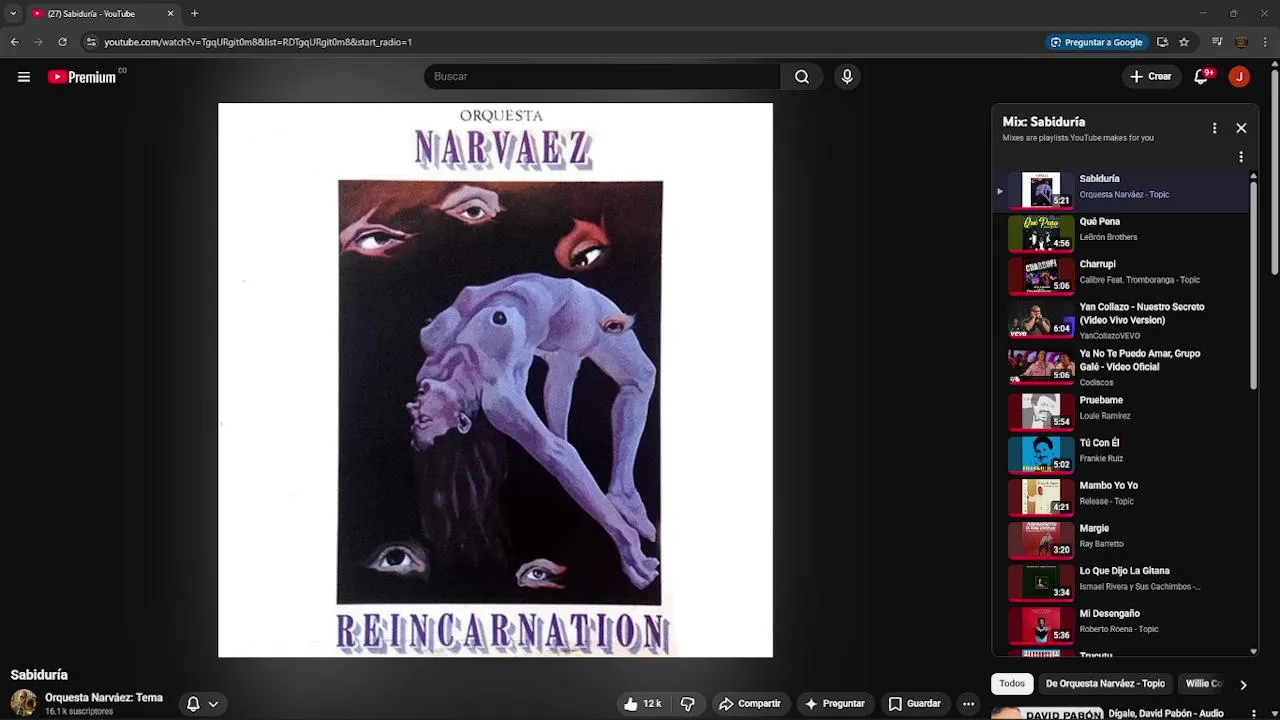Screen dimensions: 1280x720
Task: Go back in browser history
Action: [x=14, y=42]
